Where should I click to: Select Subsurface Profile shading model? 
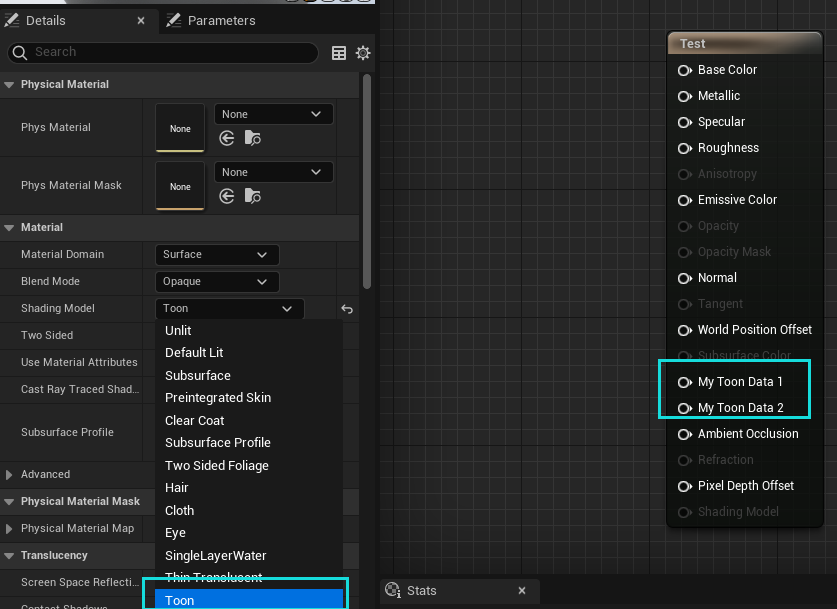pyautogui.click(x=218, y=443)
